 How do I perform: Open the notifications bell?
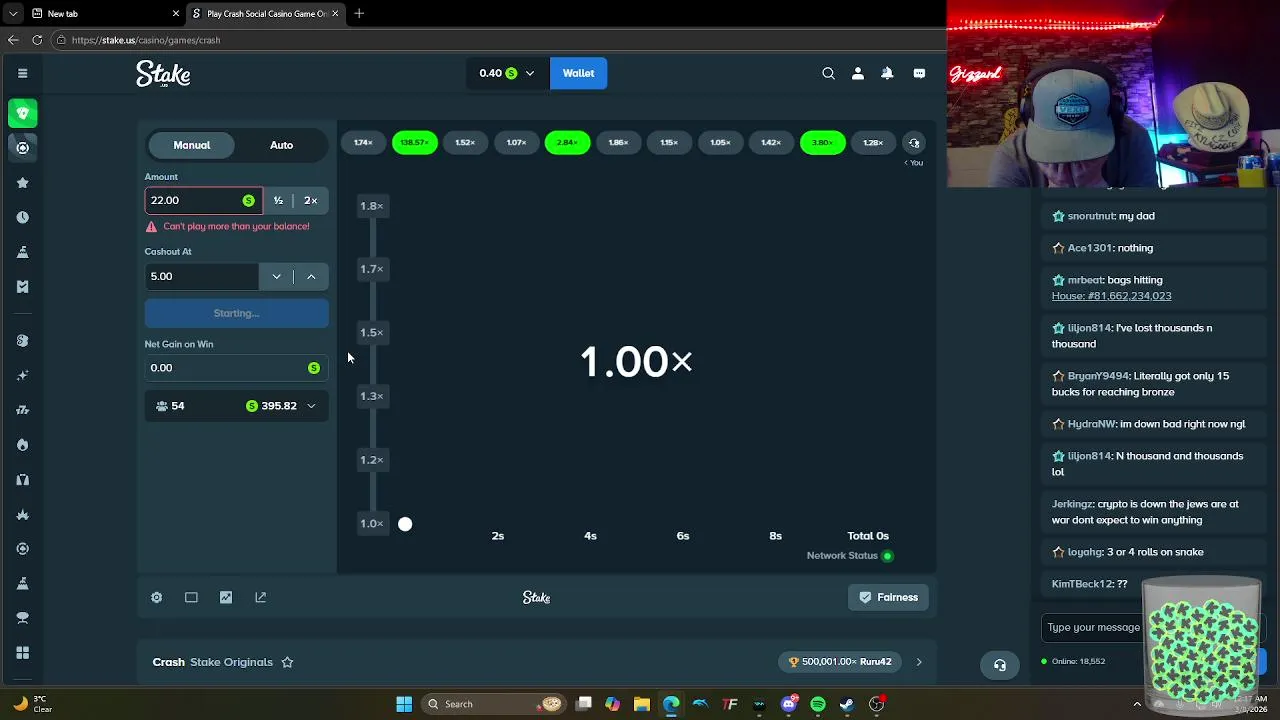coord(887,73)
